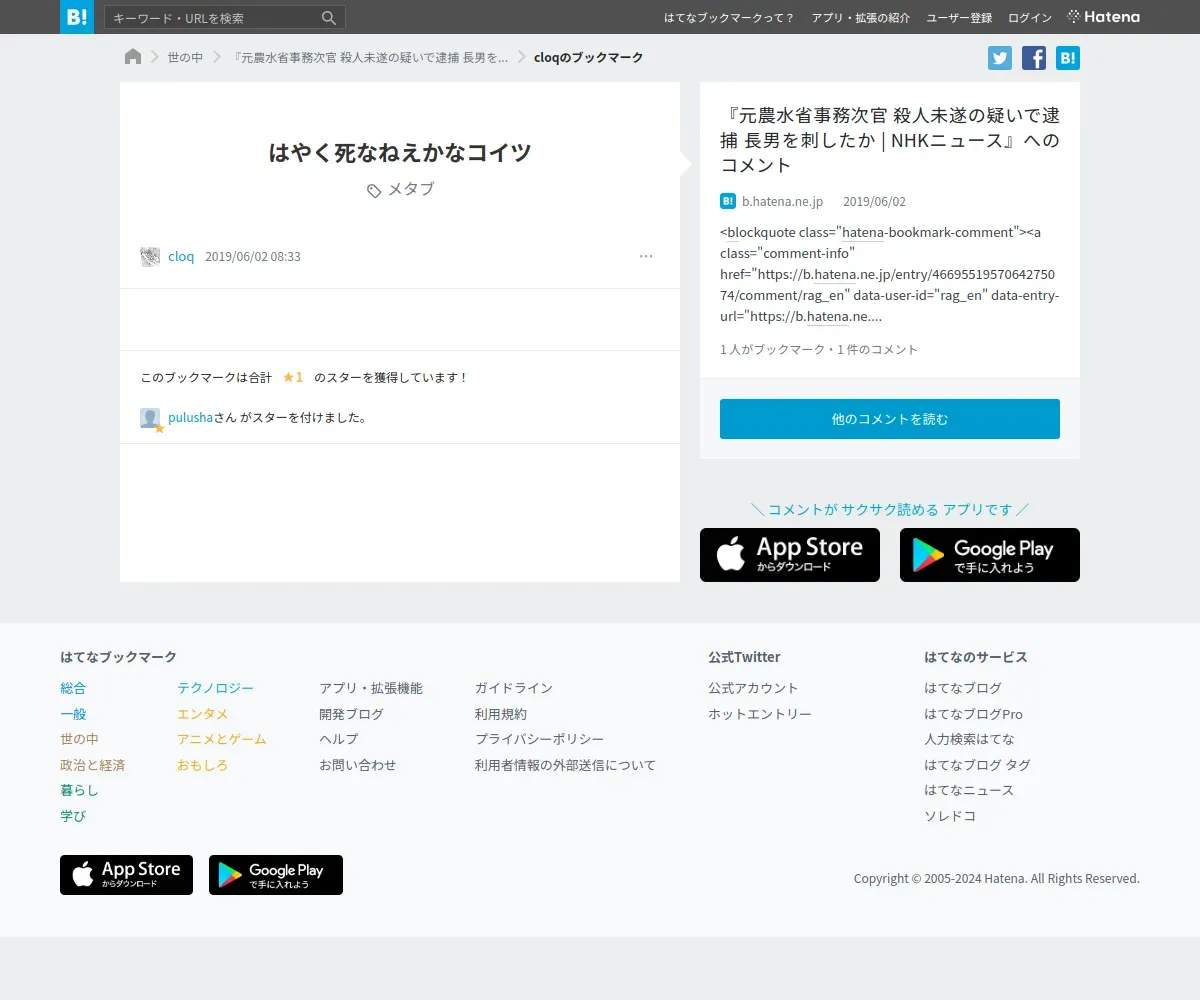Viewport: 1200px width, 1000px height.
Task: Open 公式アカウント Twitter link
Action: pyautogui.click(x=753, y=688)
